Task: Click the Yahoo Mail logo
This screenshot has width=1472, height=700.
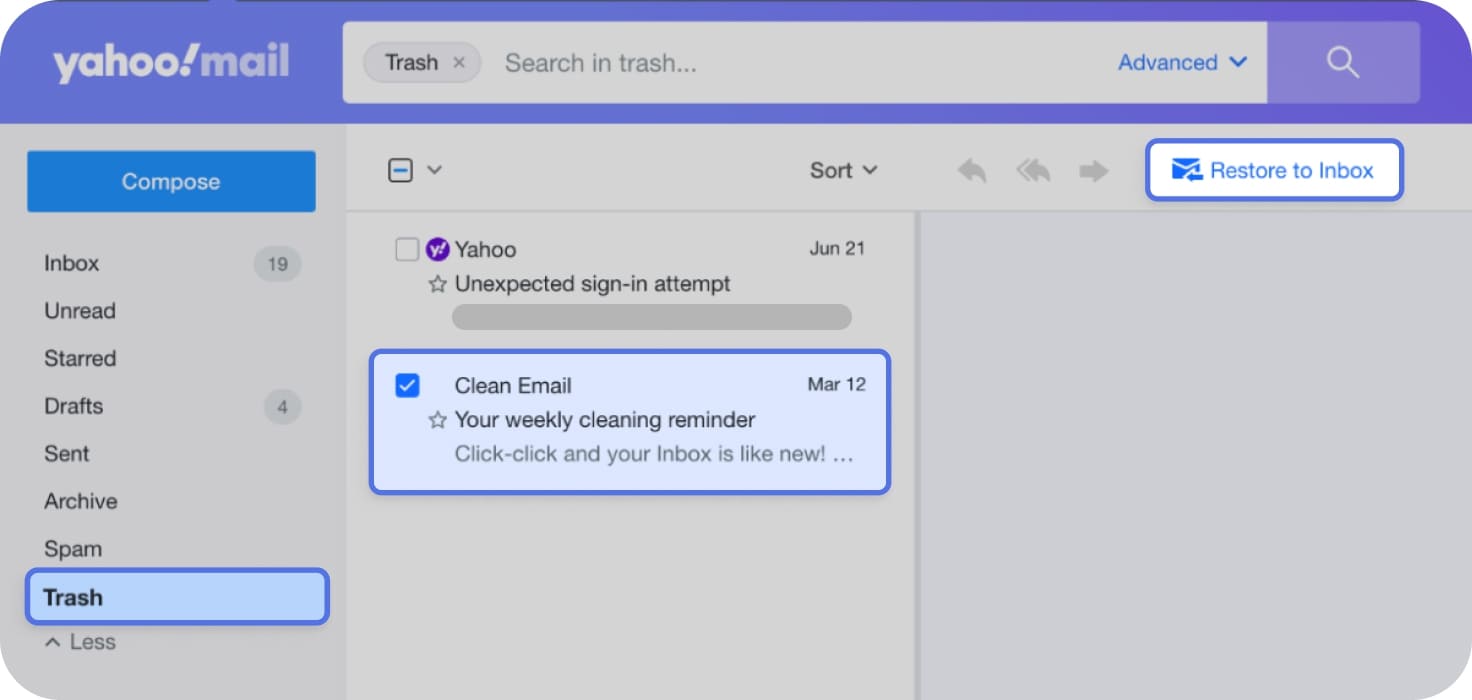Action: tap(170, 62)
